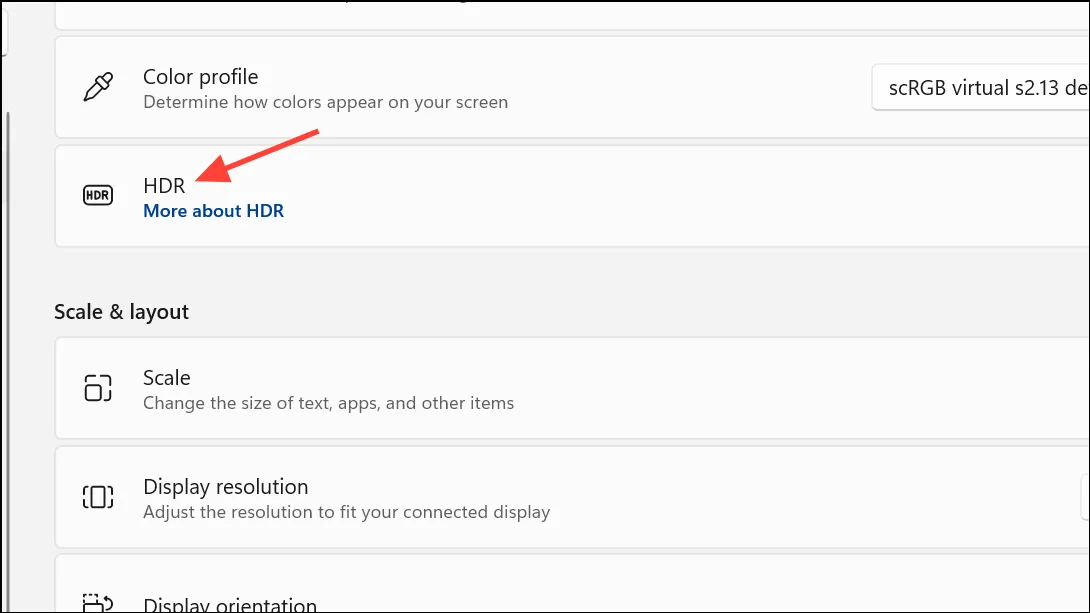Screen dimensions: 1090x613
Task: Click the Display orientation label
Action: [230, 604]
